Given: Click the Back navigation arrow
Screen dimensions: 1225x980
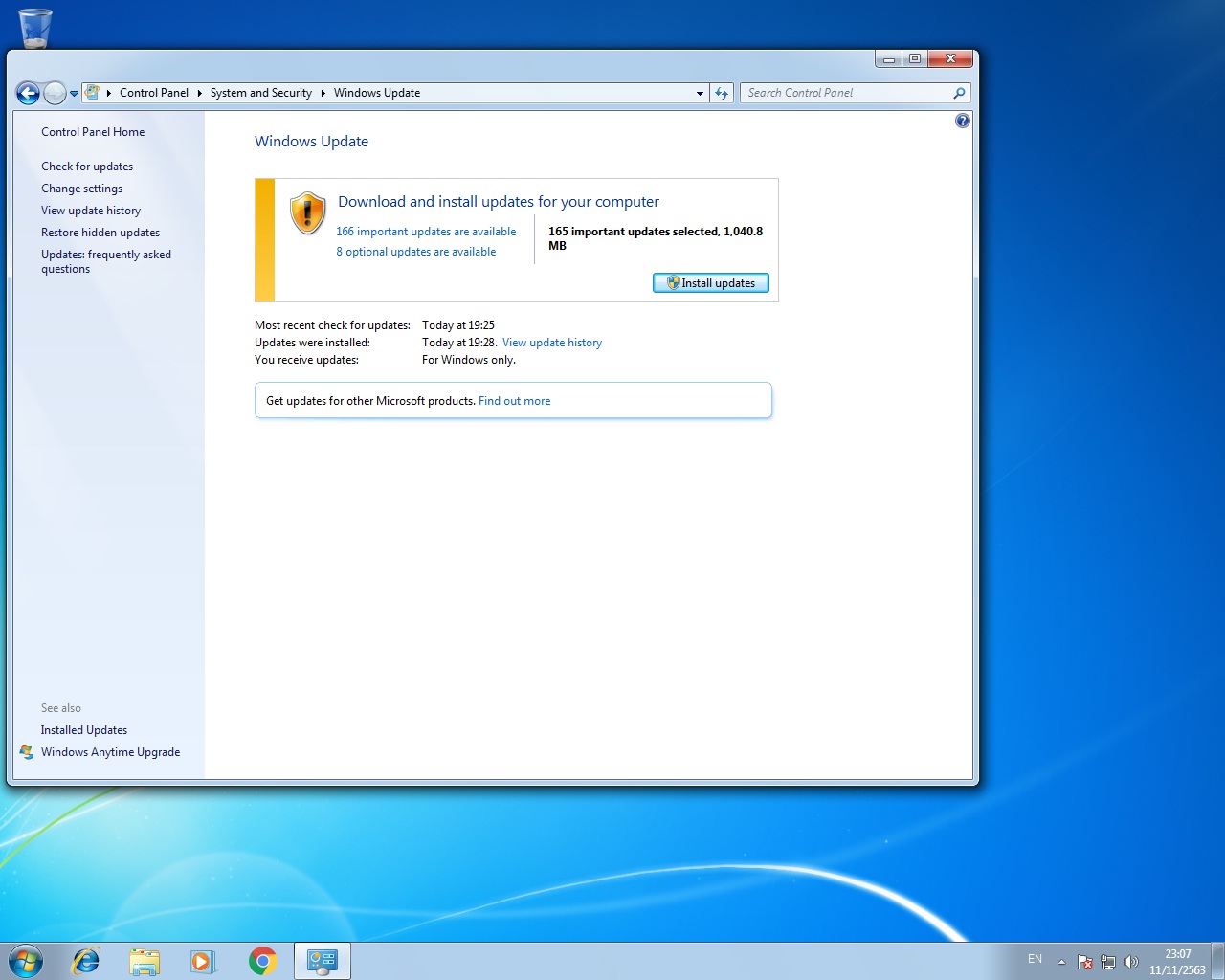Looking at the screenshot, I should 28,93.
